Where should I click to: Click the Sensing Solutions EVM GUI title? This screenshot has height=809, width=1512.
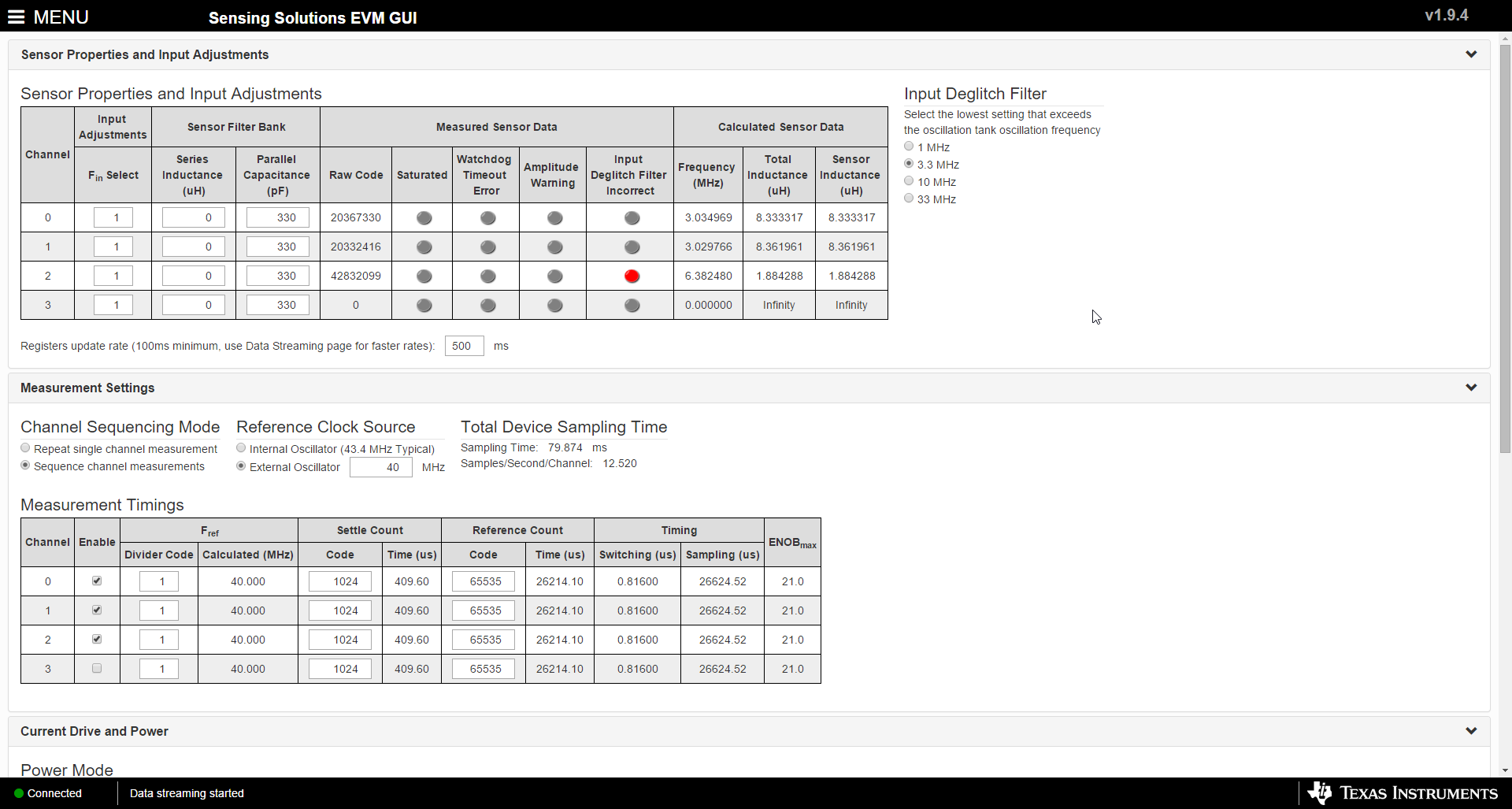point(313,18)
